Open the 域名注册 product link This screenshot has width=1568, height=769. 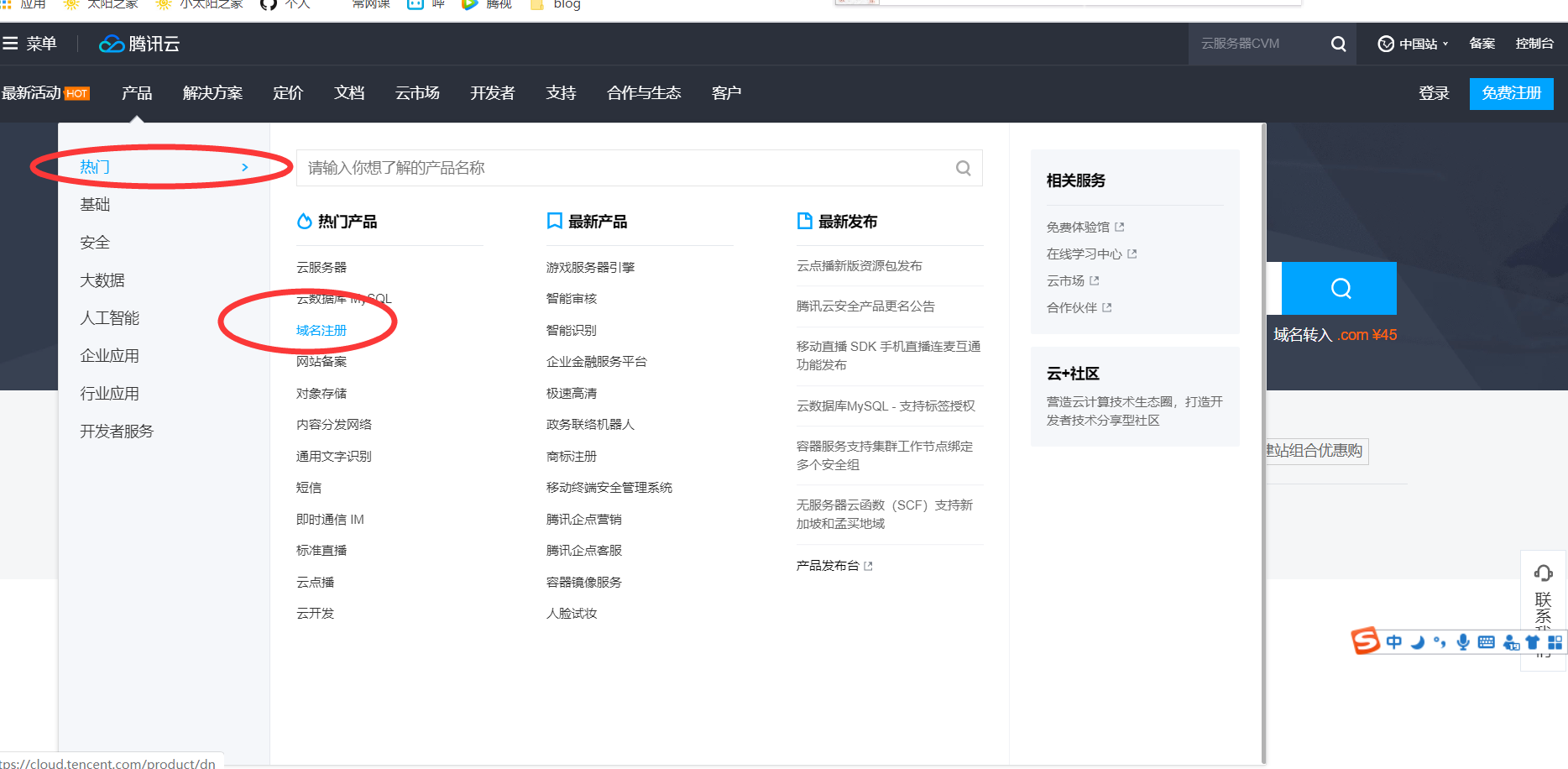pos(321,330)
